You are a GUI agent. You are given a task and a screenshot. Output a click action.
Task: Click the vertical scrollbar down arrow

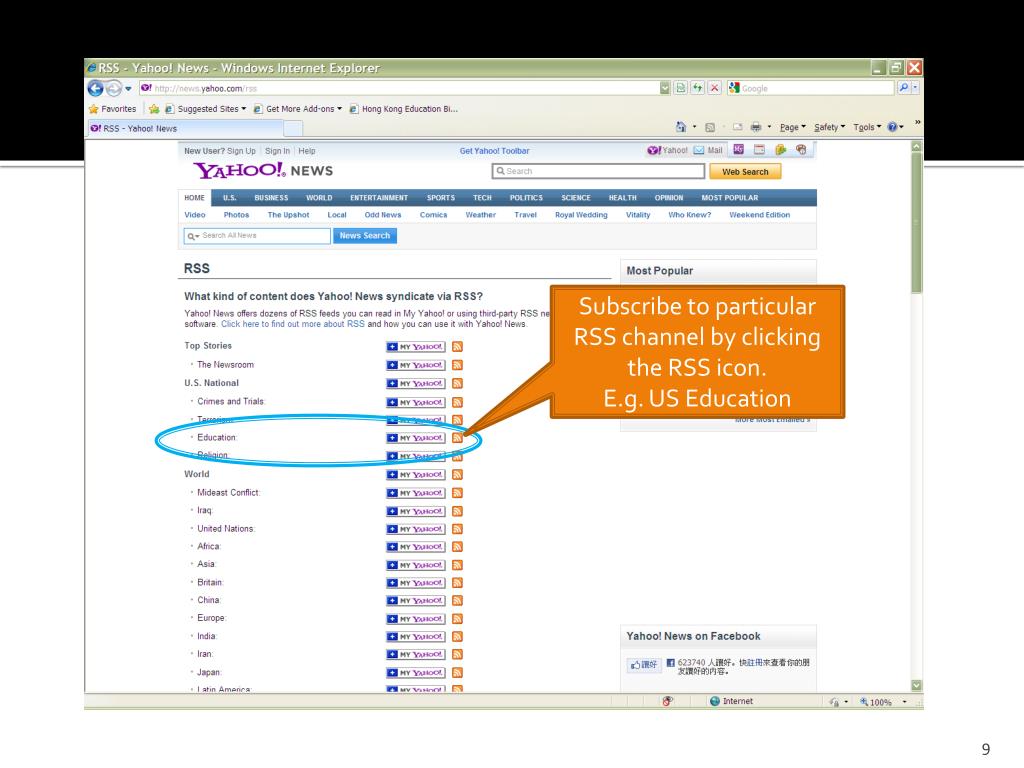point(917,685)
